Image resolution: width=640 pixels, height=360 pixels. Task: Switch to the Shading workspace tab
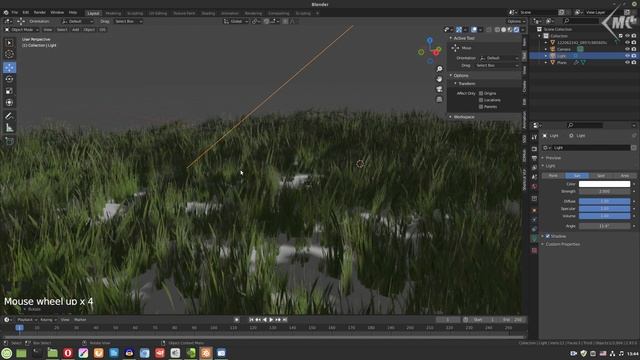[208, 13]
